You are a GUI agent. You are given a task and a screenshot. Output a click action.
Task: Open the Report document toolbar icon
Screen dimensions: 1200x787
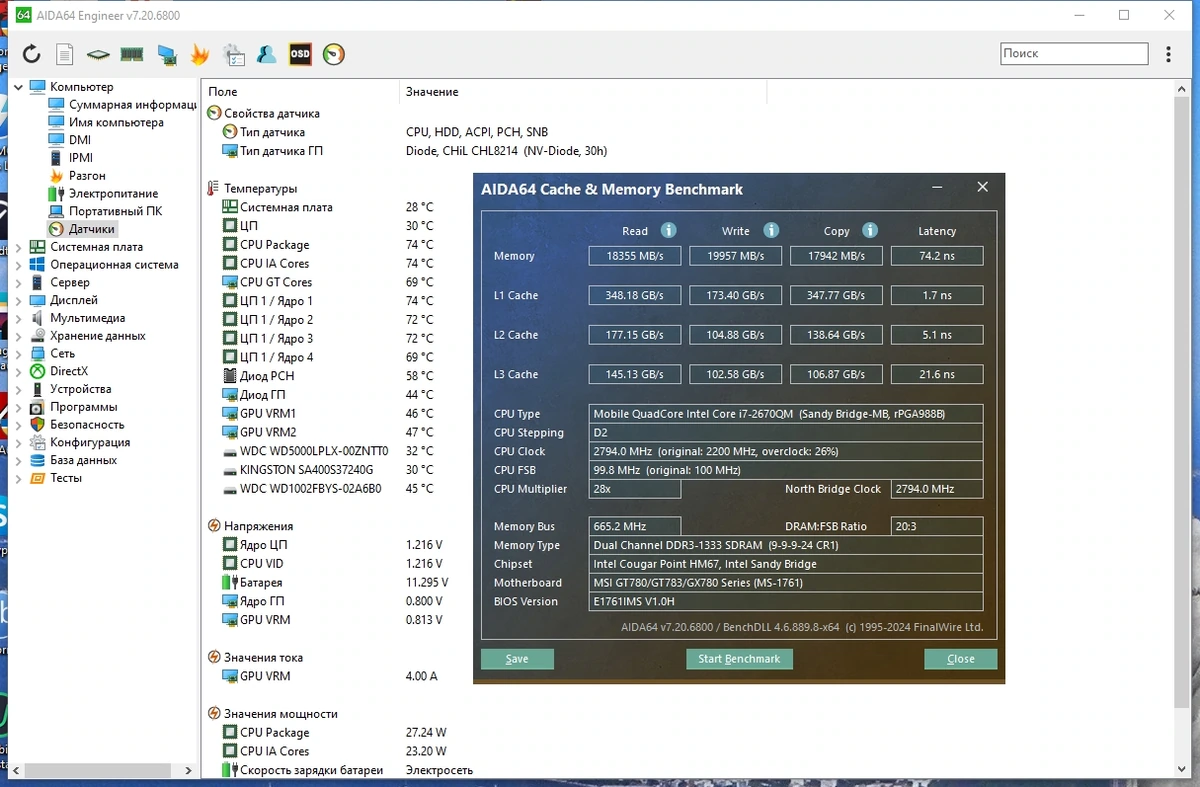pyautogui.click(x=64, y=54)
